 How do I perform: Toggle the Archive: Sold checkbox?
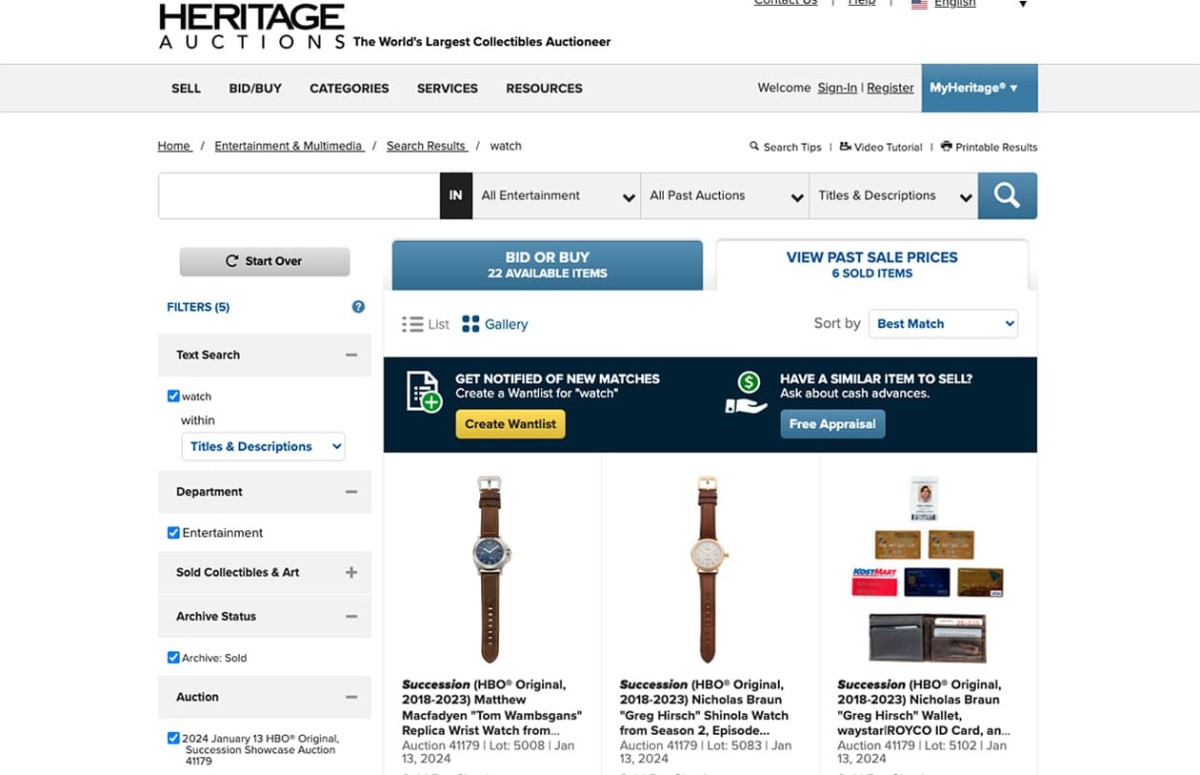(x=174, y=657)
